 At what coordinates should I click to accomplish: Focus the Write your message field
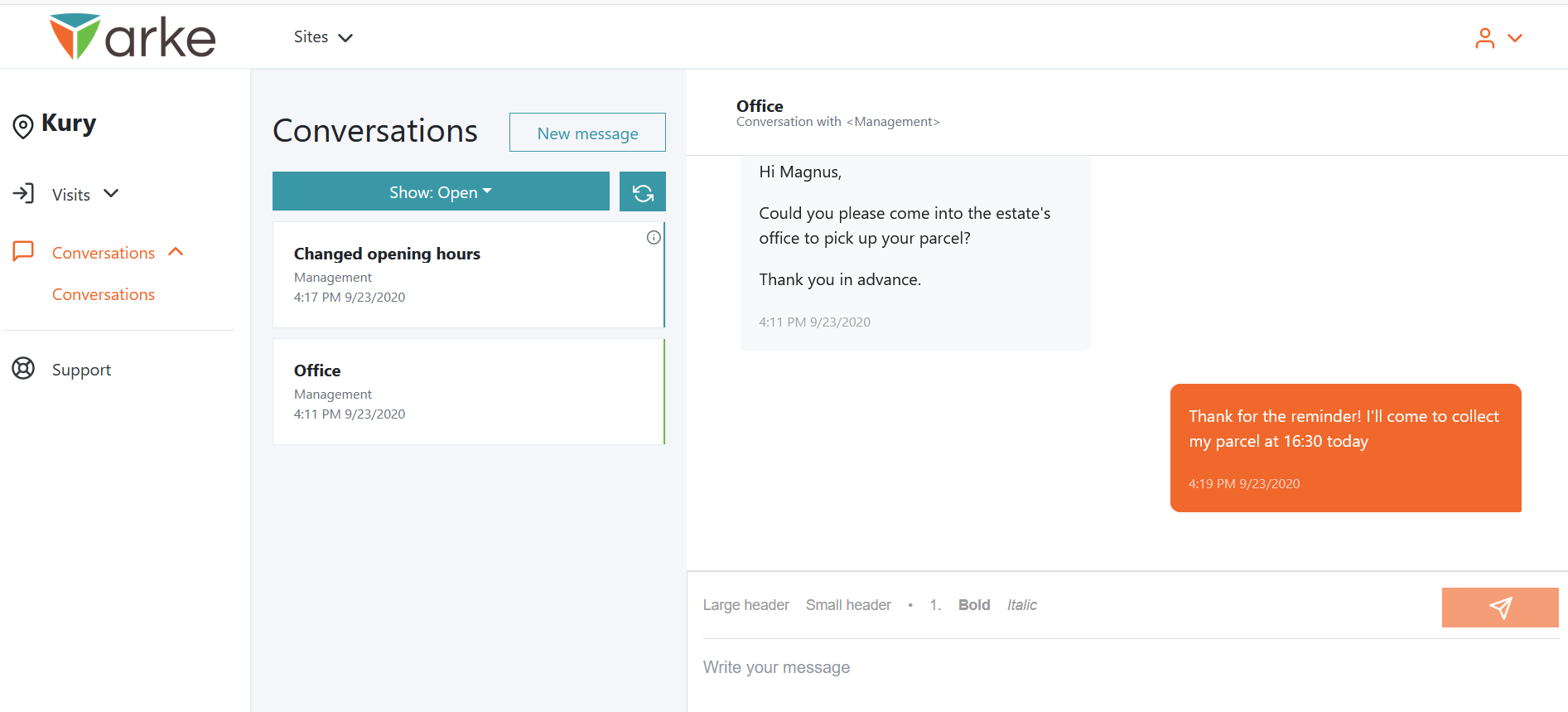pos(1130,668)
